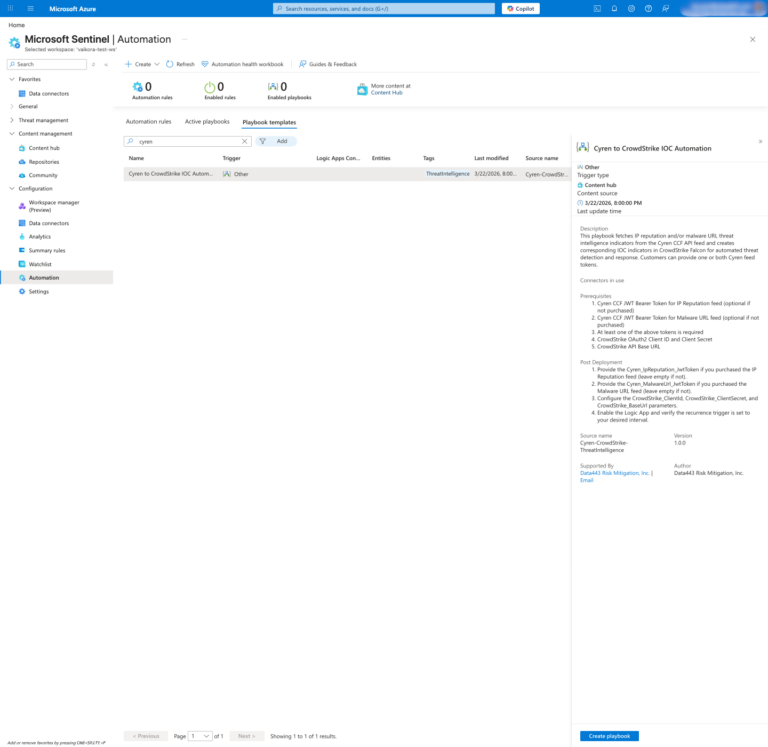Open the page number dropdown

200,736
